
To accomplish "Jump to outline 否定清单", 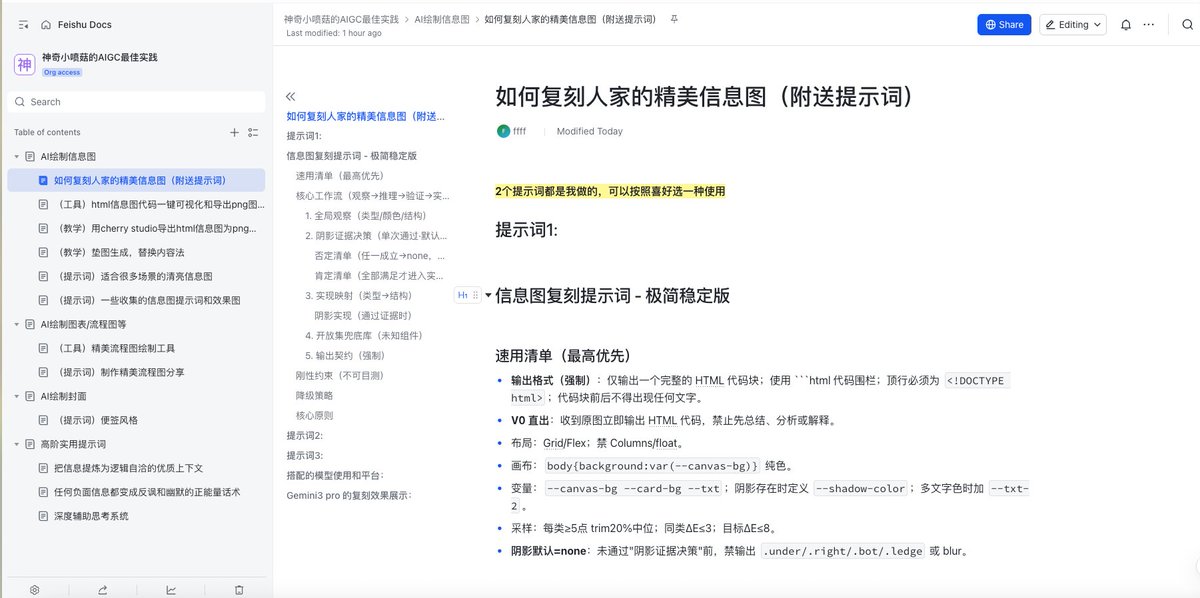I will (380, 256).
